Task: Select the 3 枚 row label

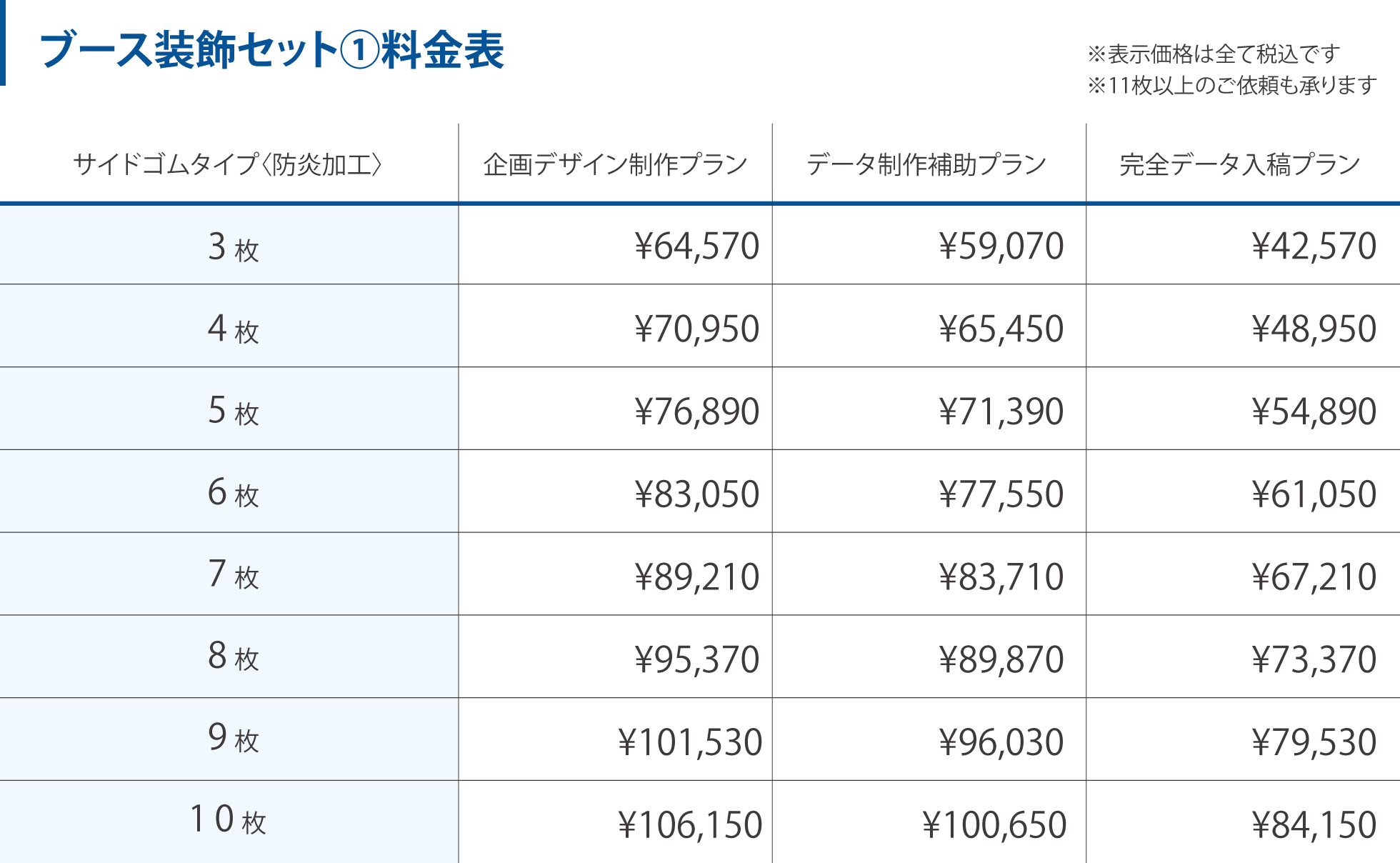Action: click(x=233, y=247)
